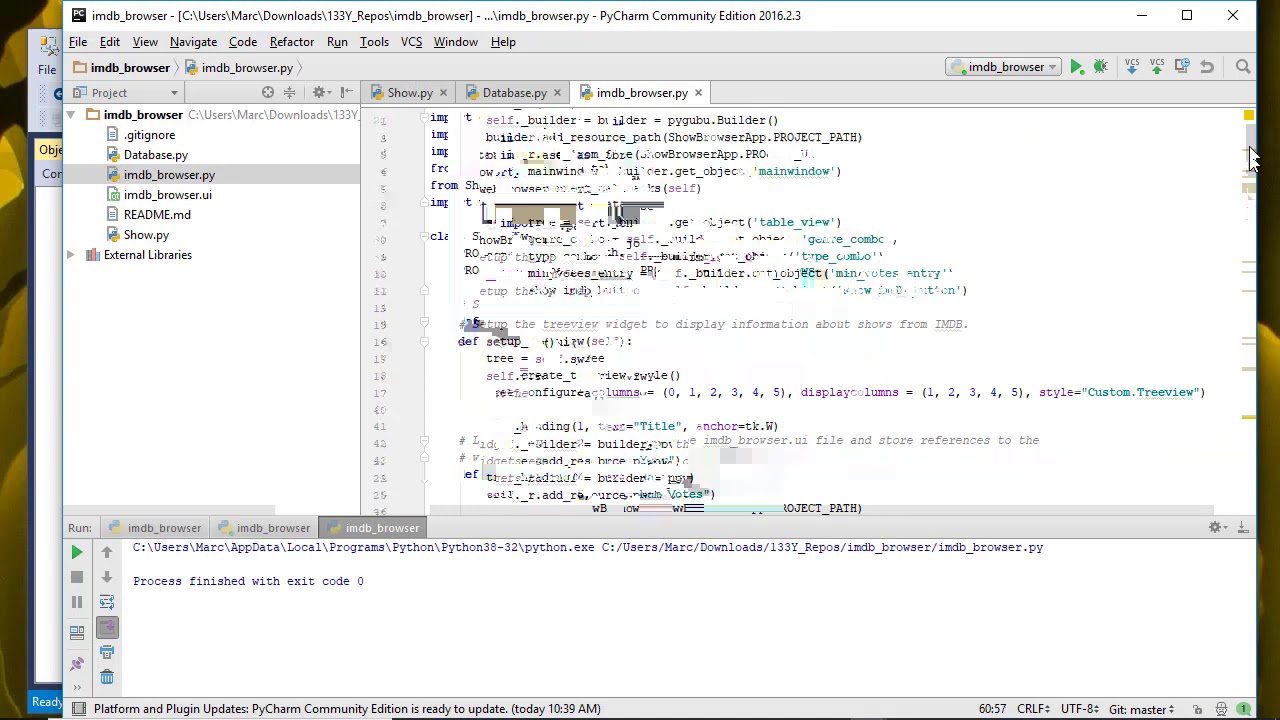The height and width of the screenshot is (720, 1280).
Task: Click the revert undo arrow icon
Action: 1207,67
